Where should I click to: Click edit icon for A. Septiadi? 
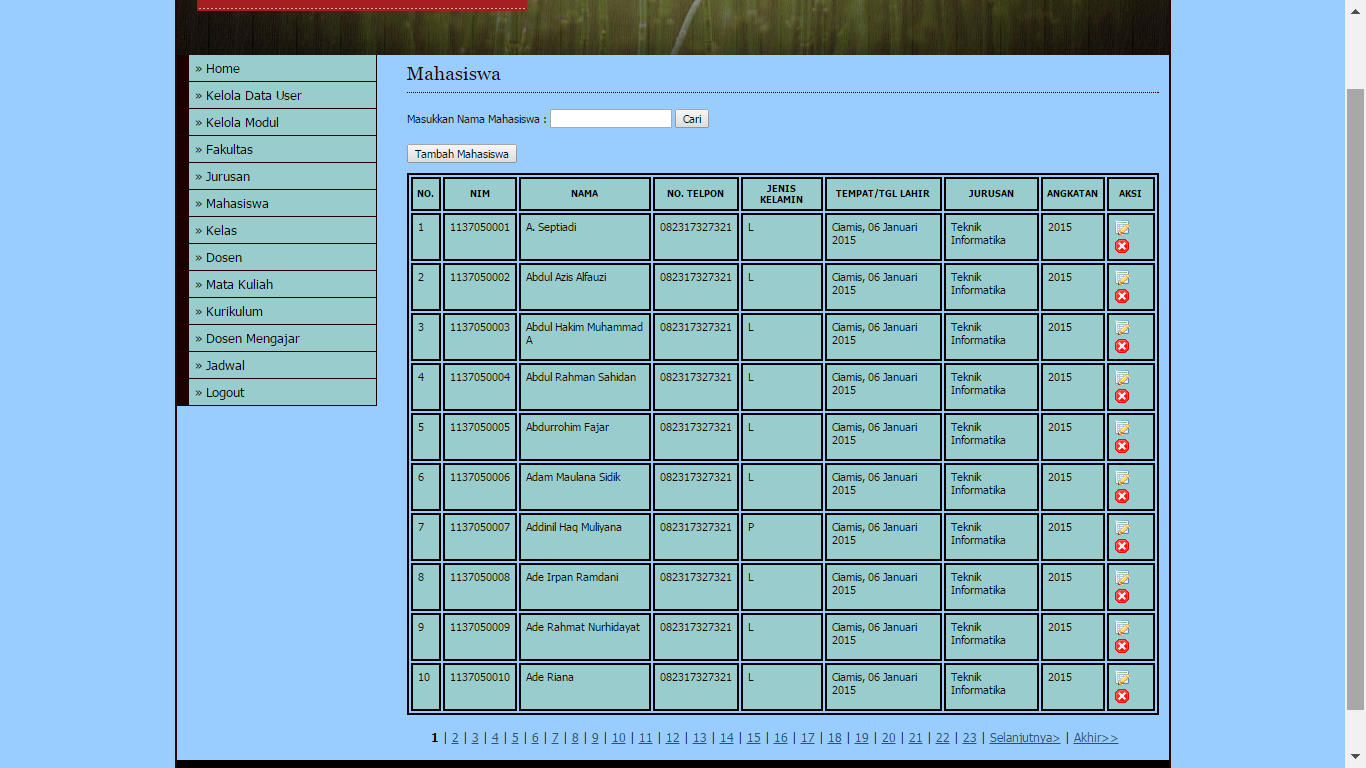[x=1122, y=228]
